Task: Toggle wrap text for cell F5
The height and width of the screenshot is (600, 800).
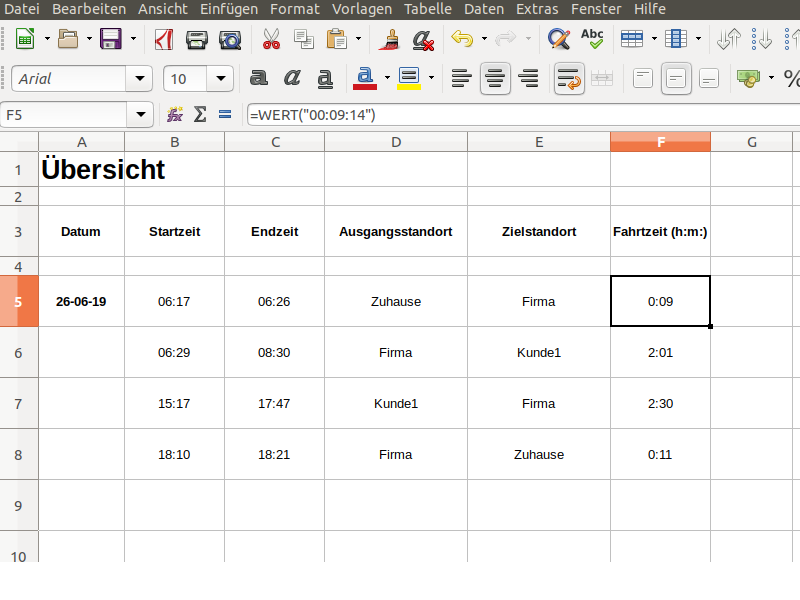Action: click(x=569, y=78)
